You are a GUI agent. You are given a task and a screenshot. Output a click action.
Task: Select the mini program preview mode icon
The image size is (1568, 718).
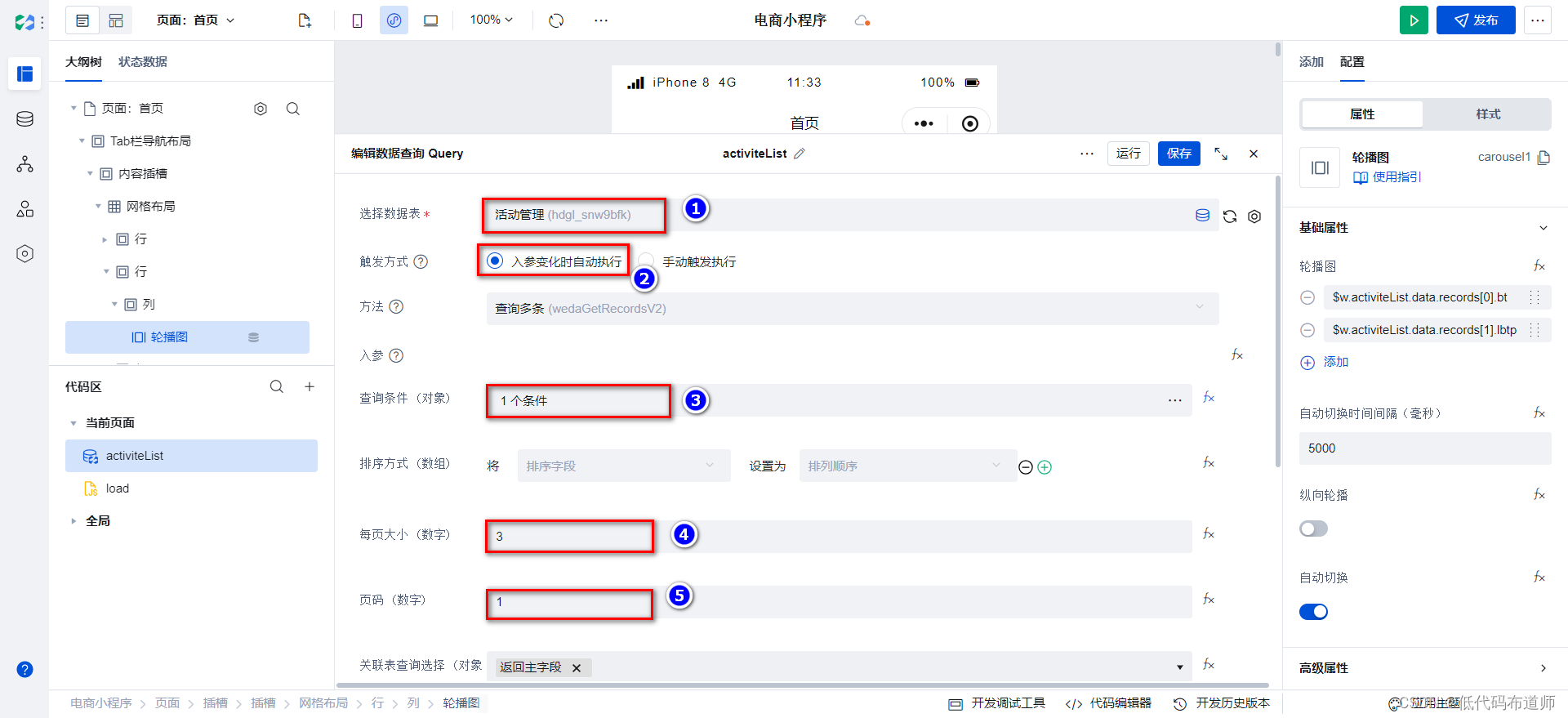(x=394, y=20)
